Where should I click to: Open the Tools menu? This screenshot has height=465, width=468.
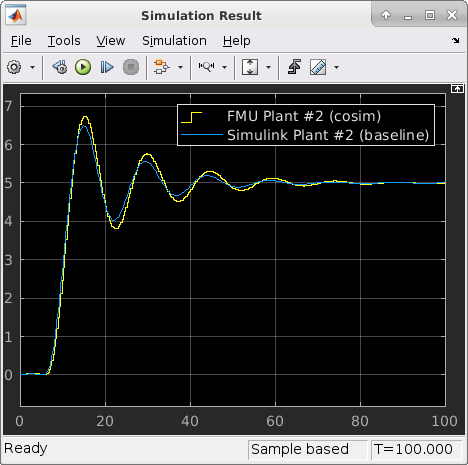coord(64,41)
